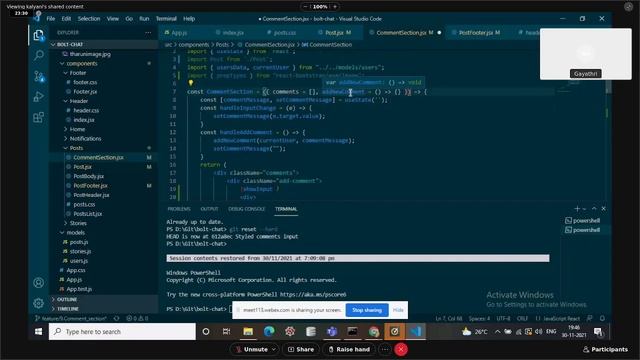This screenshot has width=640, height=360.
Task: Open users.js in the models folder
Action: click(78, 260)
